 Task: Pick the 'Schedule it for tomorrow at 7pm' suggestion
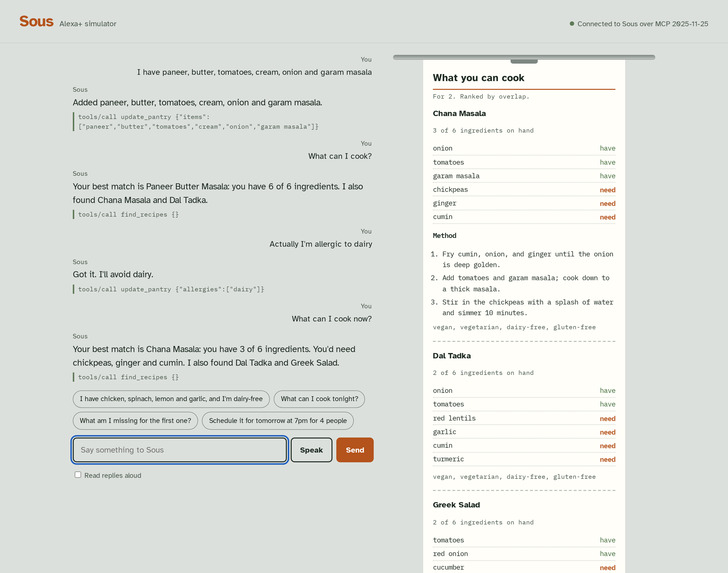(x=278, y=421)
